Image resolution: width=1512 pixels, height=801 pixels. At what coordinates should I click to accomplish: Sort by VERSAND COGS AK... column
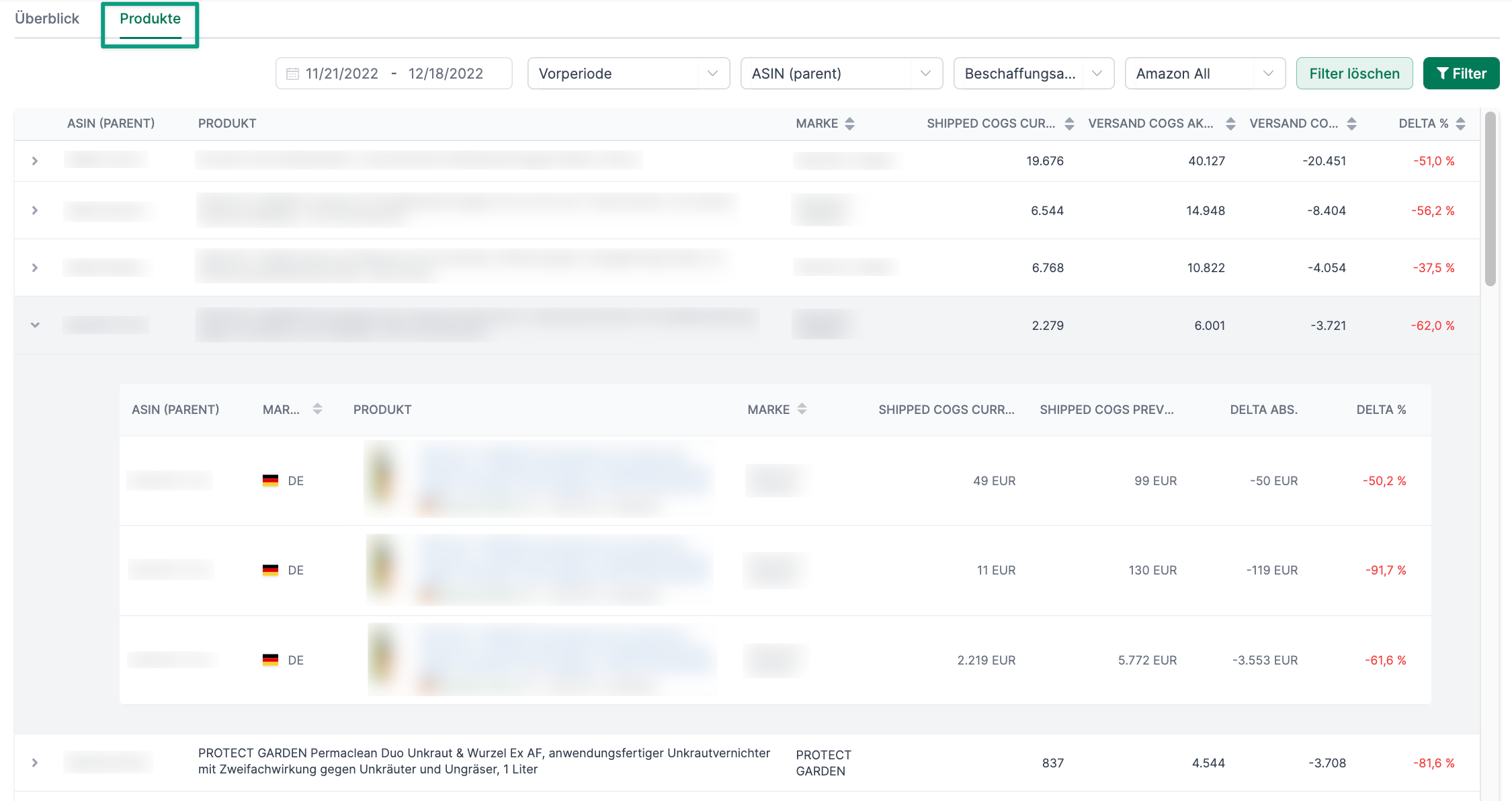coord(1230,124)
